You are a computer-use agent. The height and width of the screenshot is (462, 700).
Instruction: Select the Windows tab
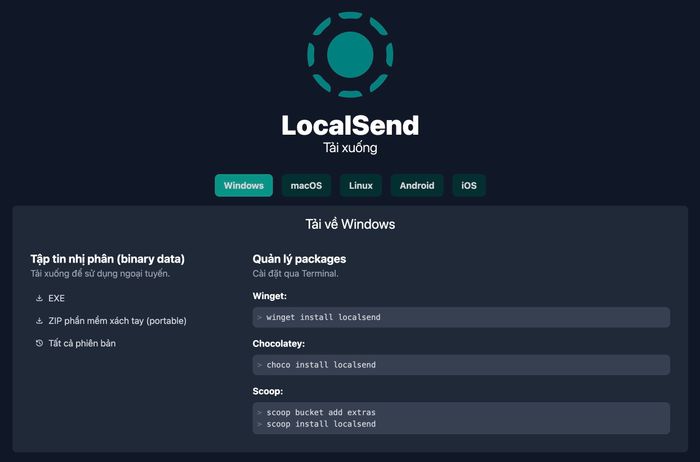[244, 185]
